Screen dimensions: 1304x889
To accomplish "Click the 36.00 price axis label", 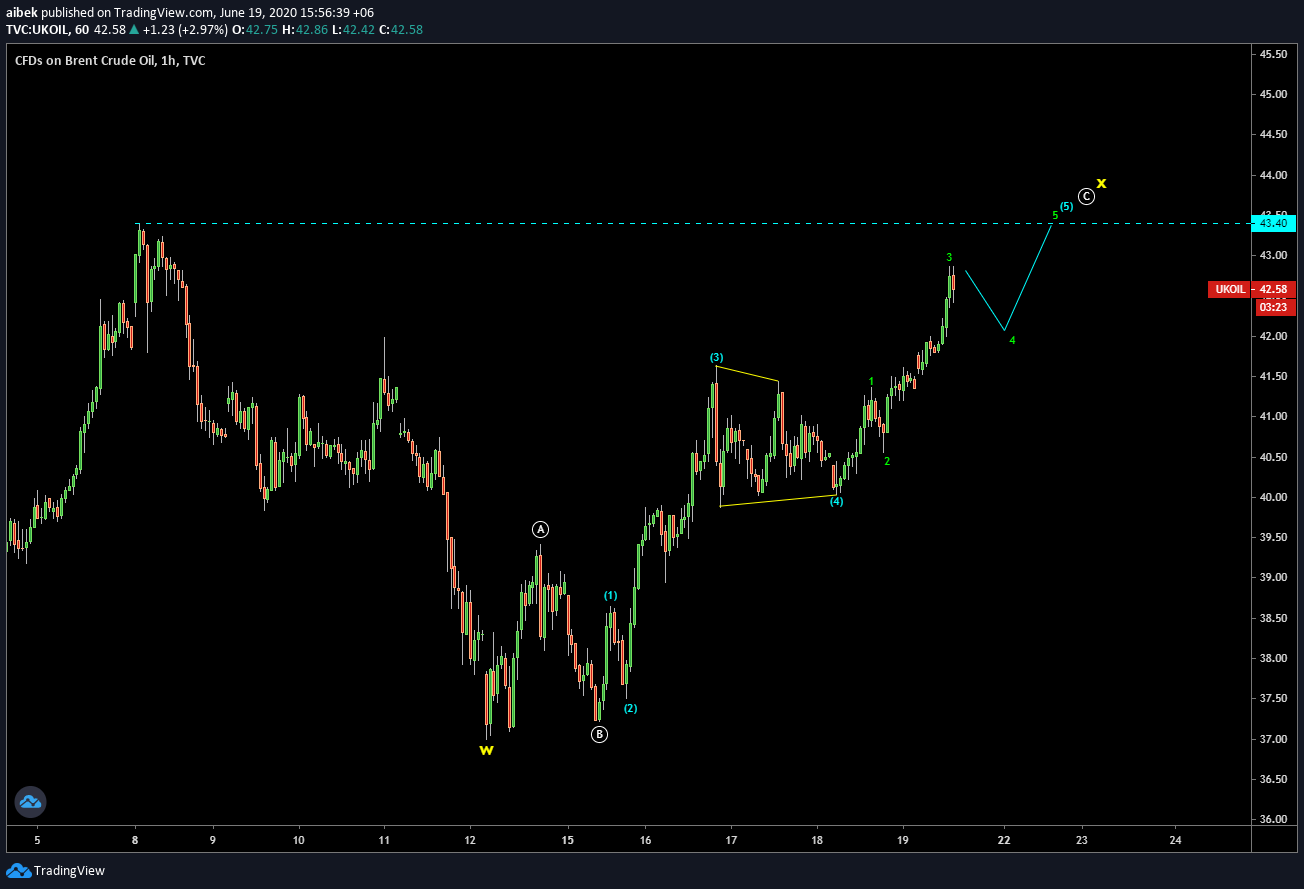I will tap(1273, 819).
